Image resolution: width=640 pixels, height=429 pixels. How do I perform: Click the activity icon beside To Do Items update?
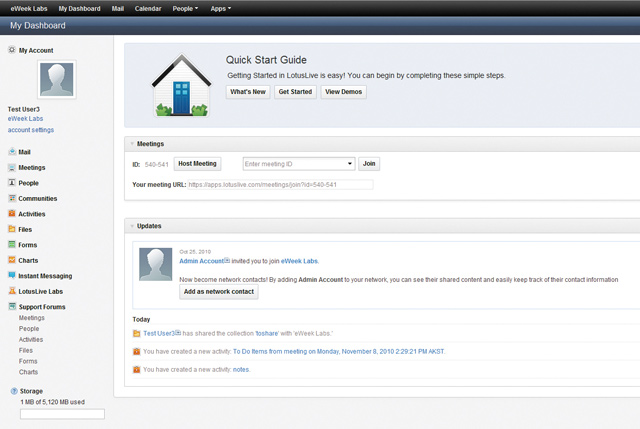(x=137, y=351)
